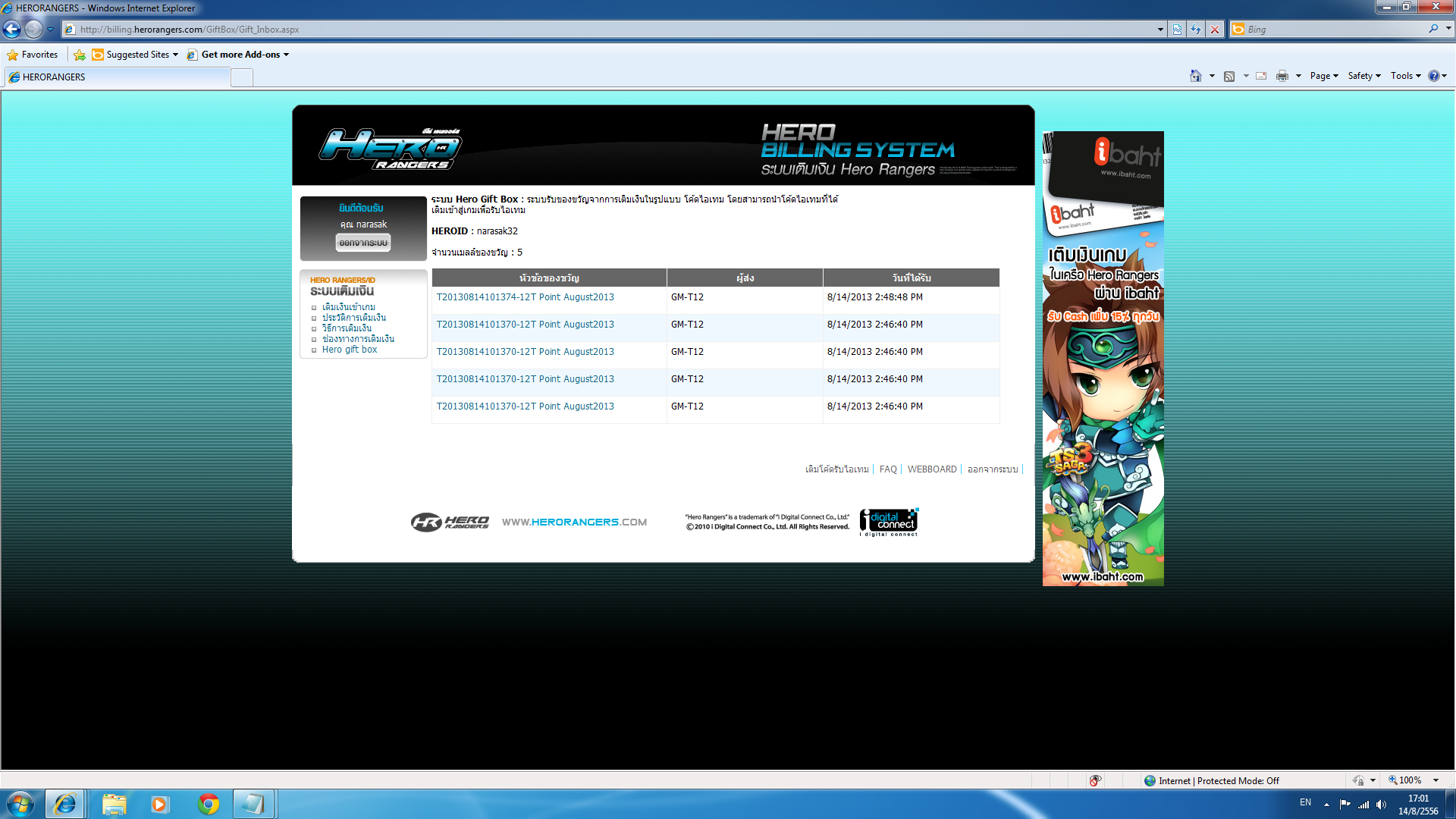
Task: Open the Hero gift box sidebar link
Action: (x=350, y=350)
